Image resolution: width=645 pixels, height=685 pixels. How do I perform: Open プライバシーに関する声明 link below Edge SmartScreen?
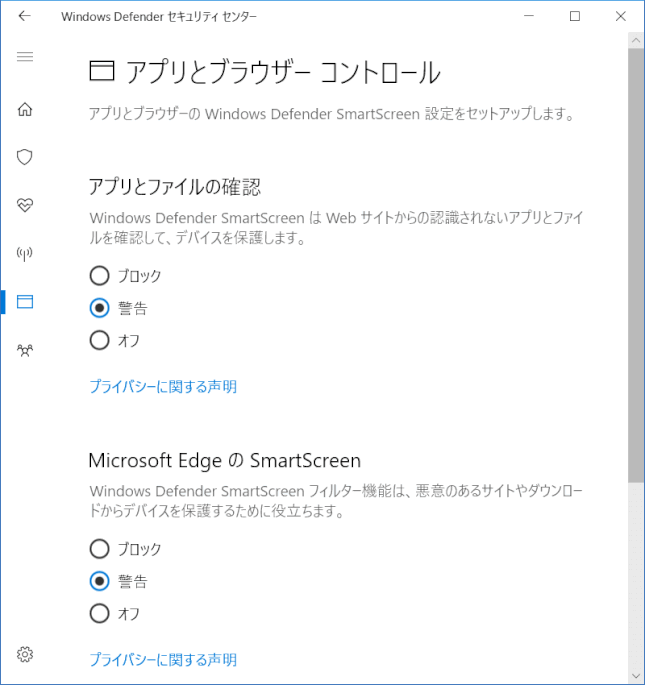[x=163, y=660]
